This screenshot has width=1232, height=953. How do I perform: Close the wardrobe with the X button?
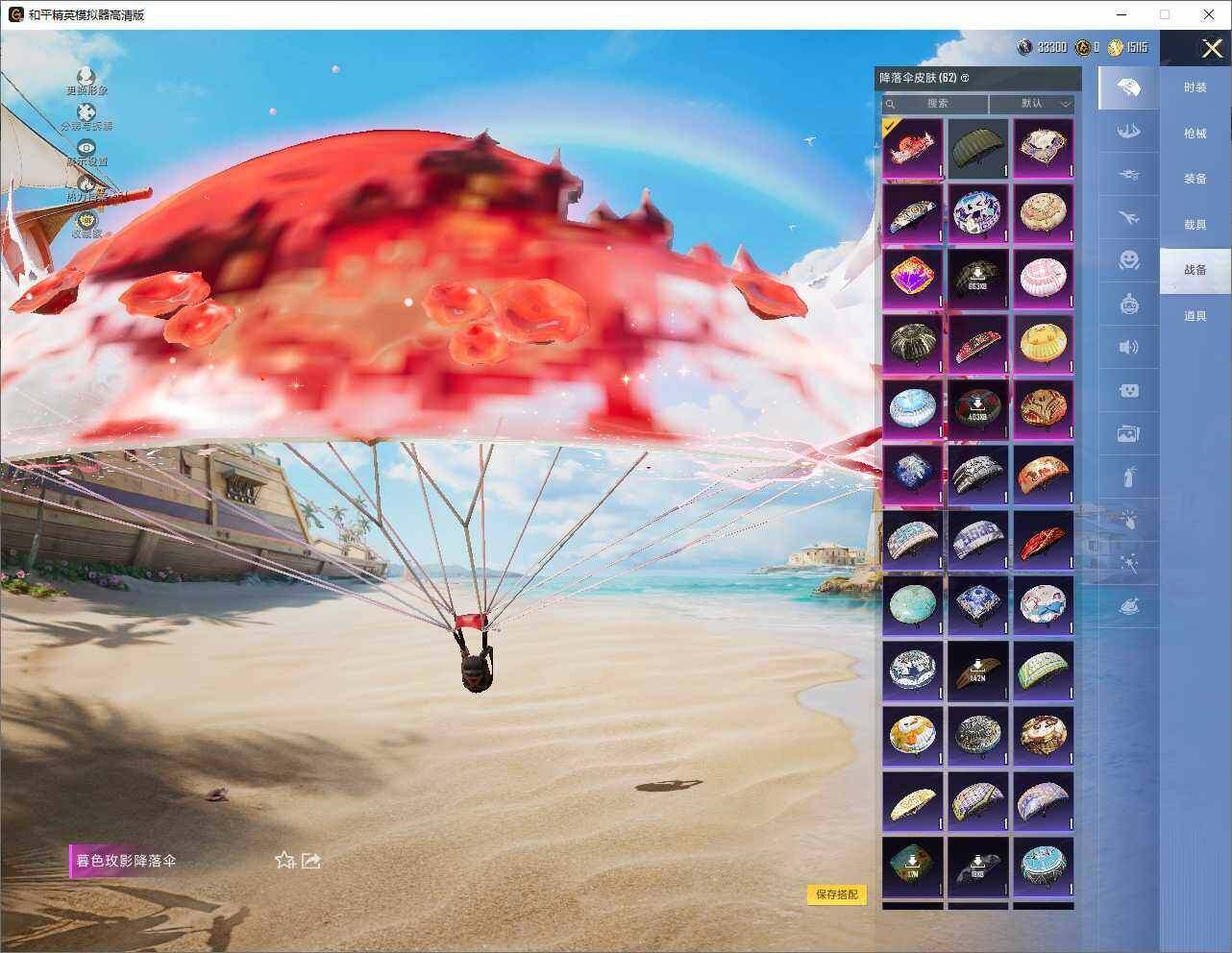click(x=1212, y=48)
